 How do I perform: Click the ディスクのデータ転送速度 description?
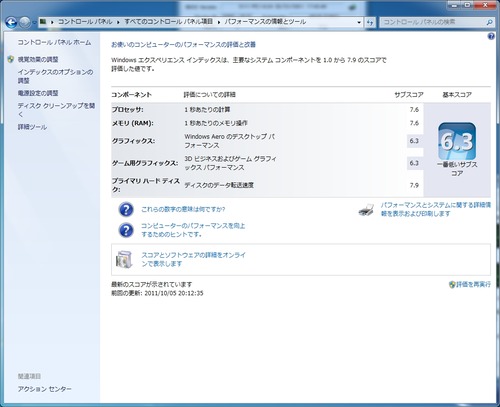pyautogui.click(x=219, y=185)
